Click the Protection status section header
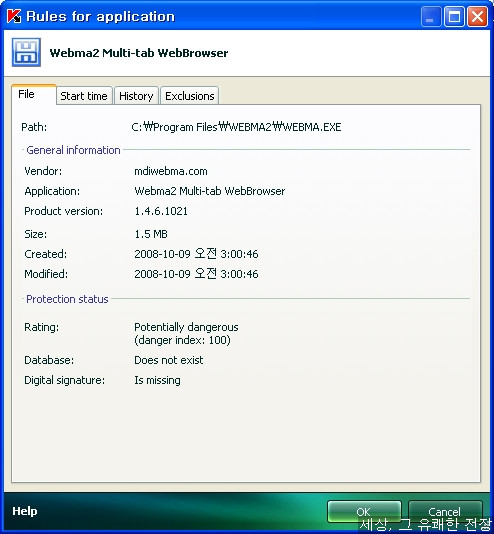The image size is (494, 534). pos(67,299)
